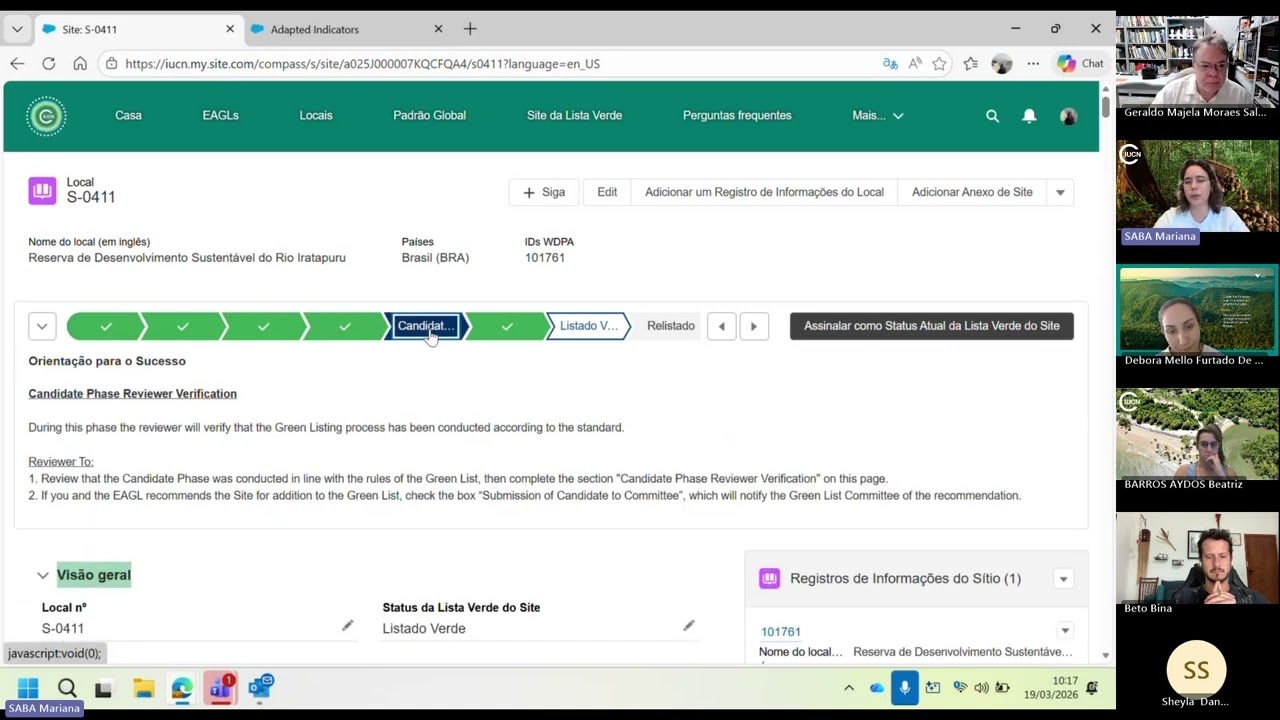Viewport: 1280px width, 720px height.
Task: Open more actions dropdown next to Adicionar Anexo
Action: [x=1060, y=192]
